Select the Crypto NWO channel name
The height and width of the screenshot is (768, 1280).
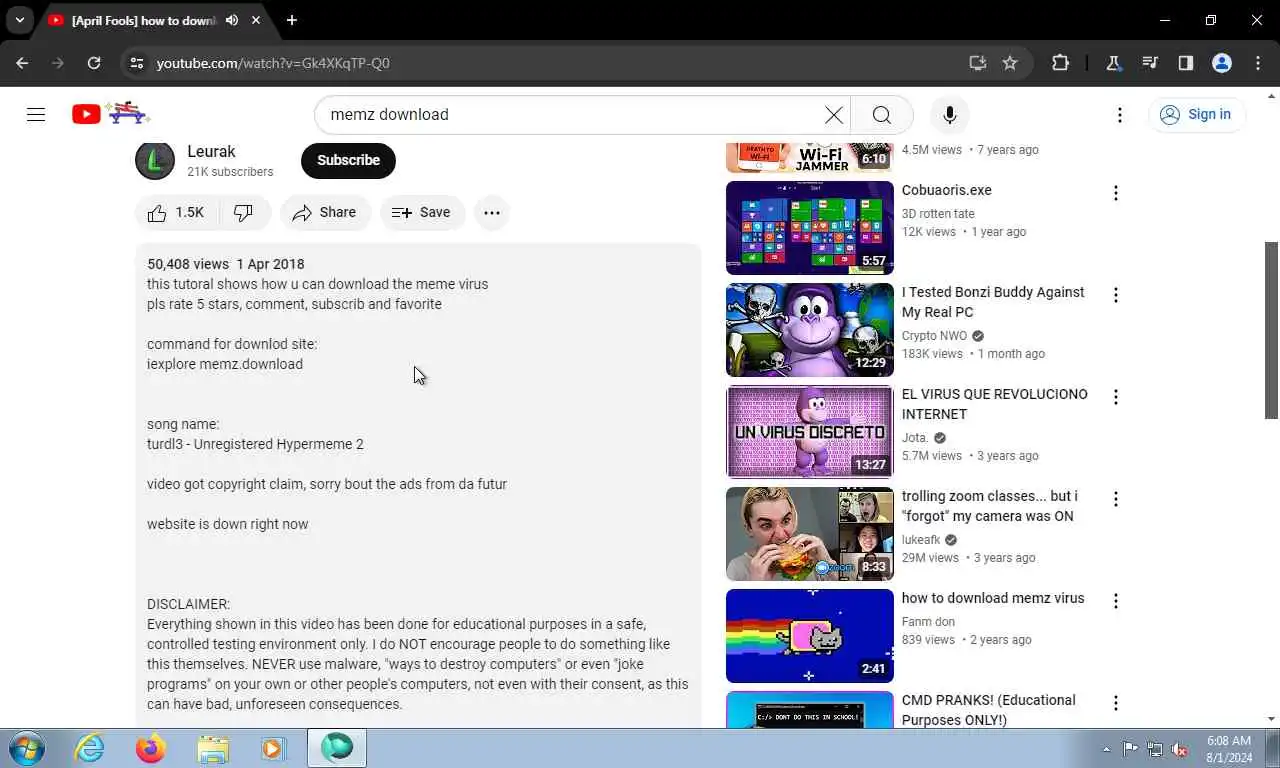[x=934, y=336]
